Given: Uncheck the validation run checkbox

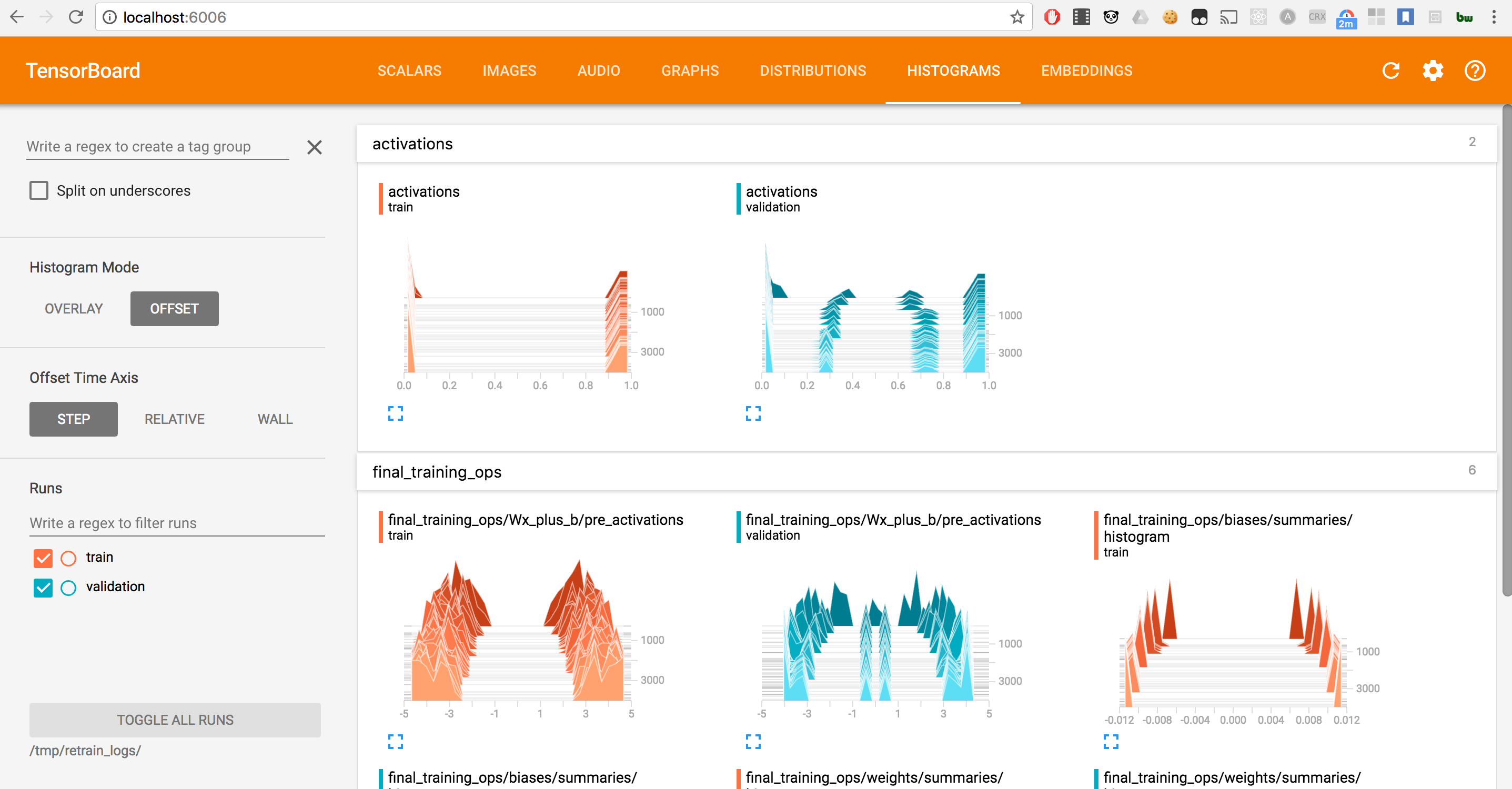Looking at the screenshot, I should [x=43, y=587].
